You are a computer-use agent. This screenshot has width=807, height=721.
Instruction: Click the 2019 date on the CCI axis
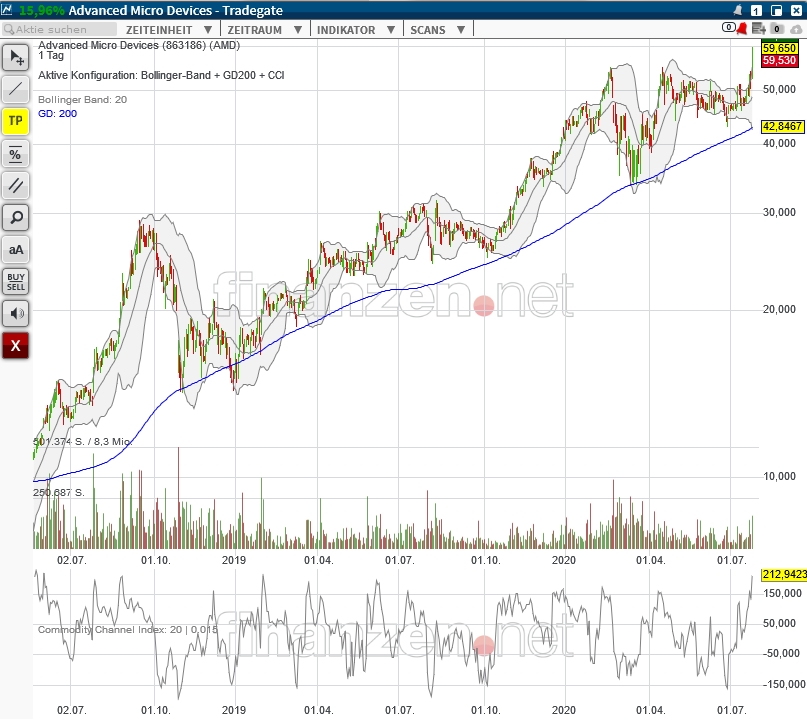(234, 710)
